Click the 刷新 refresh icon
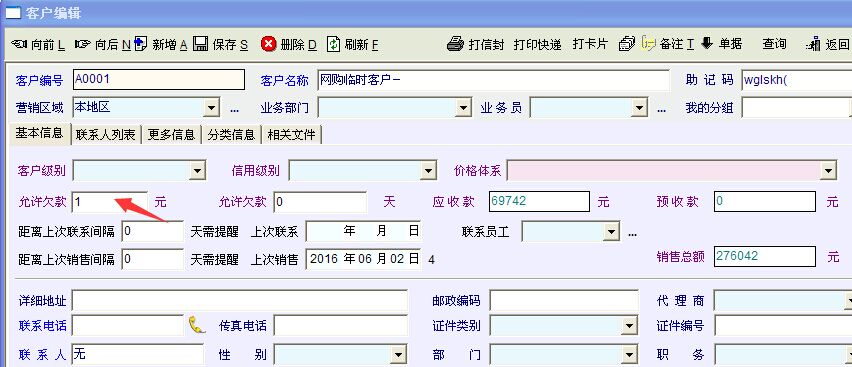 pyautogui.click(x=334, y=44)
